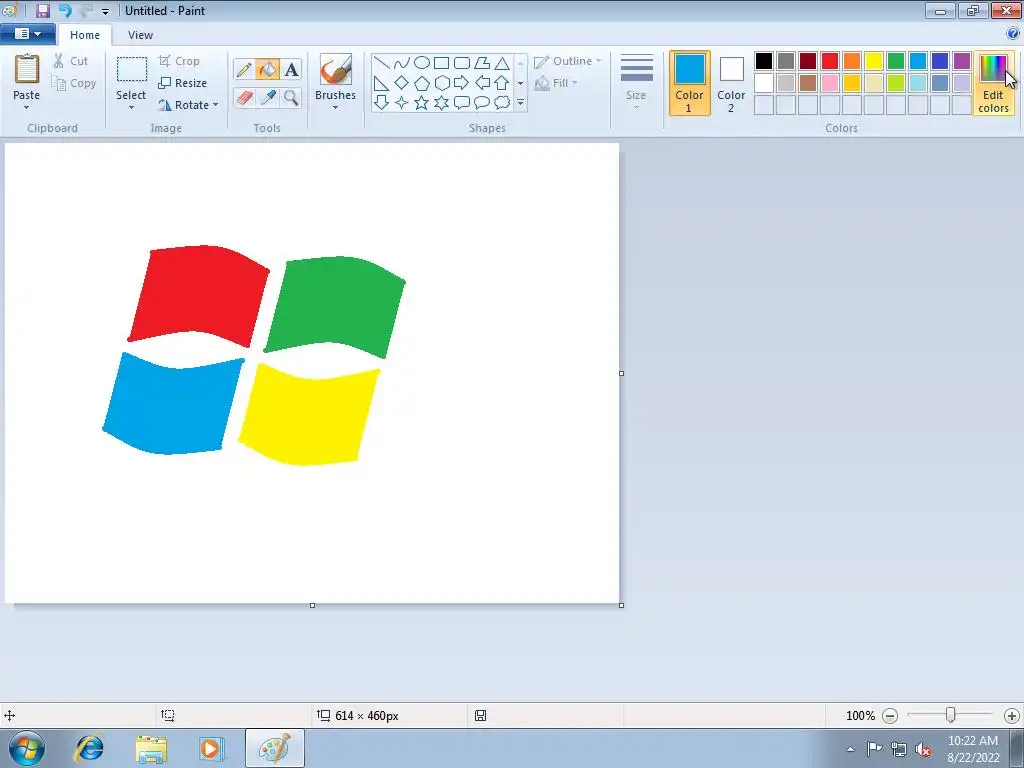The height and width of the screenshot is (768, 1024).
Task: Choose the Up arrow shape
Action: (502, 83)
